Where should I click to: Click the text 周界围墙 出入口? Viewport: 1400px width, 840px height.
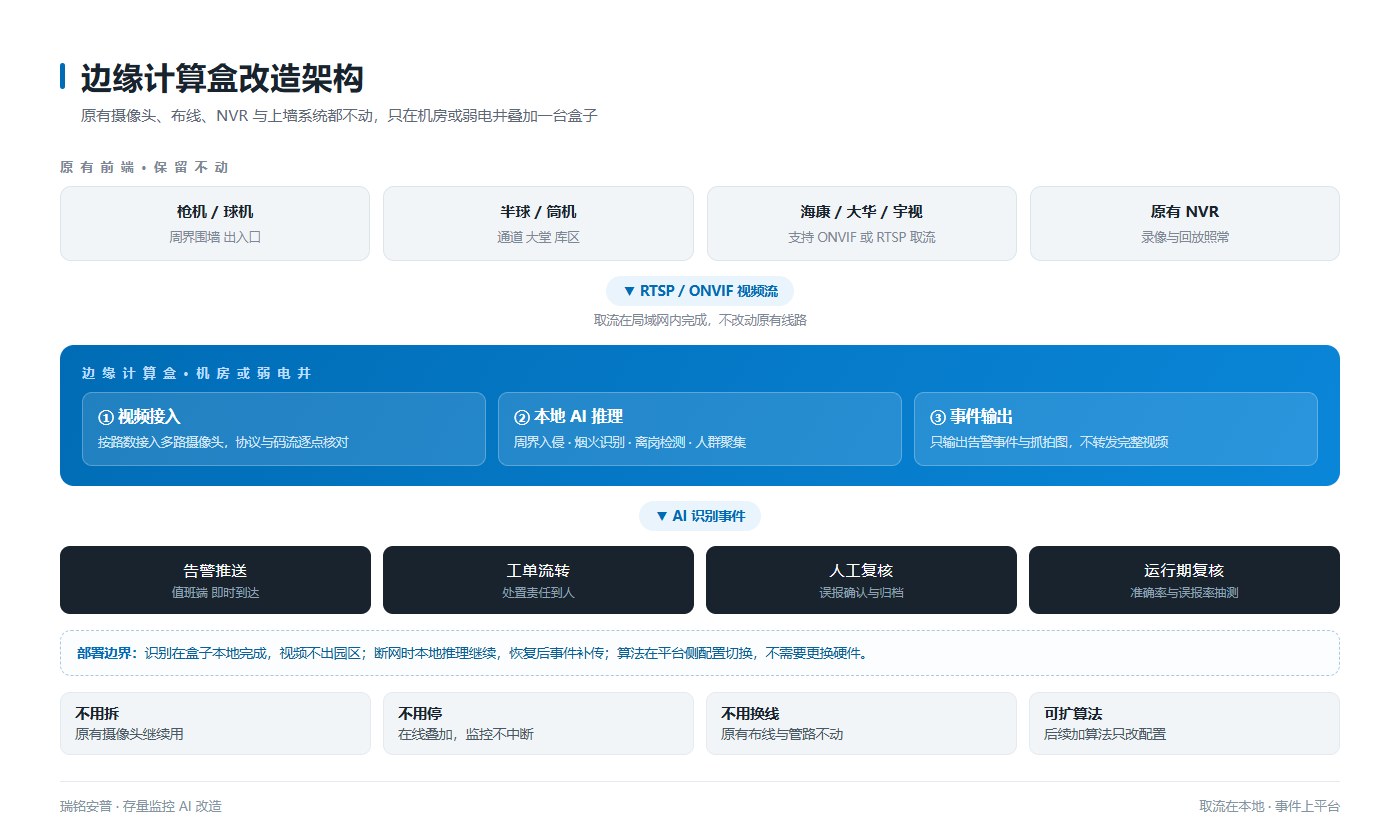point(215,237)
